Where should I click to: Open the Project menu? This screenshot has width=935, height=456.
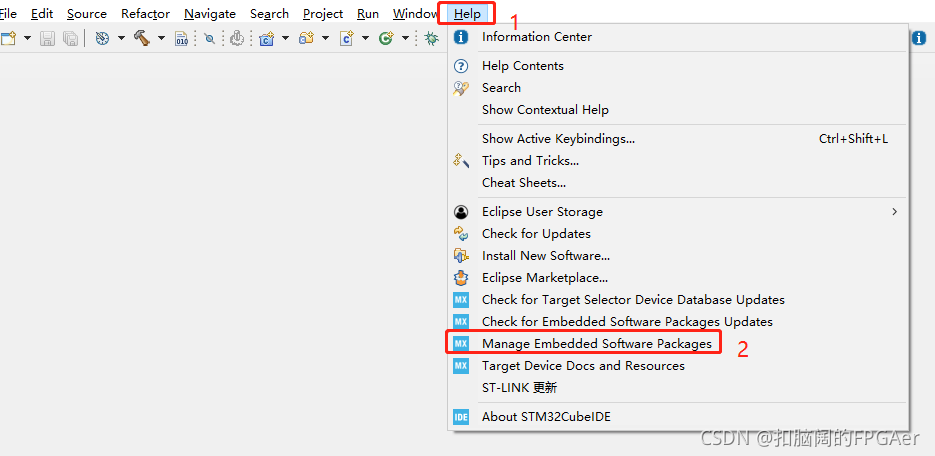point(323,13)
